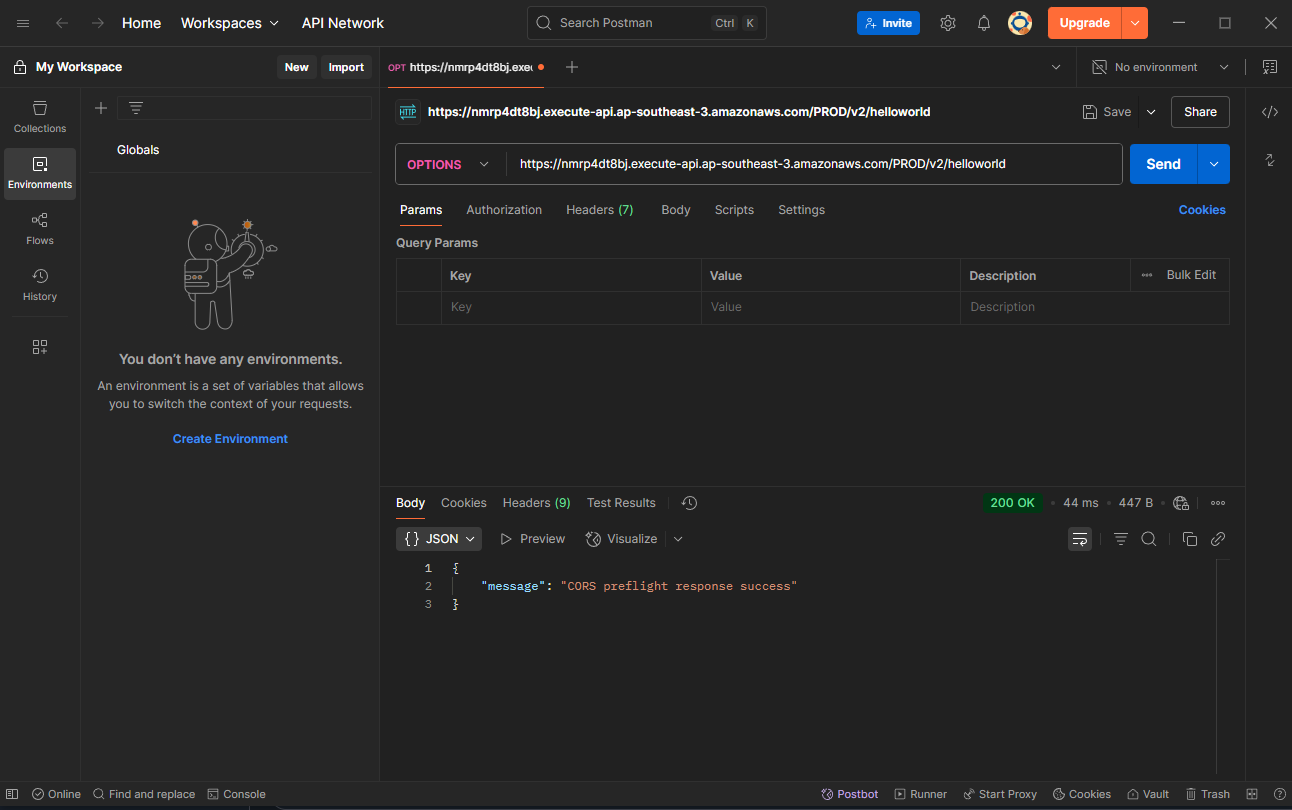The height and width of the screenshot is (810, 1292).
Task: Open notifications bell
Action: [x=984, y=23]
